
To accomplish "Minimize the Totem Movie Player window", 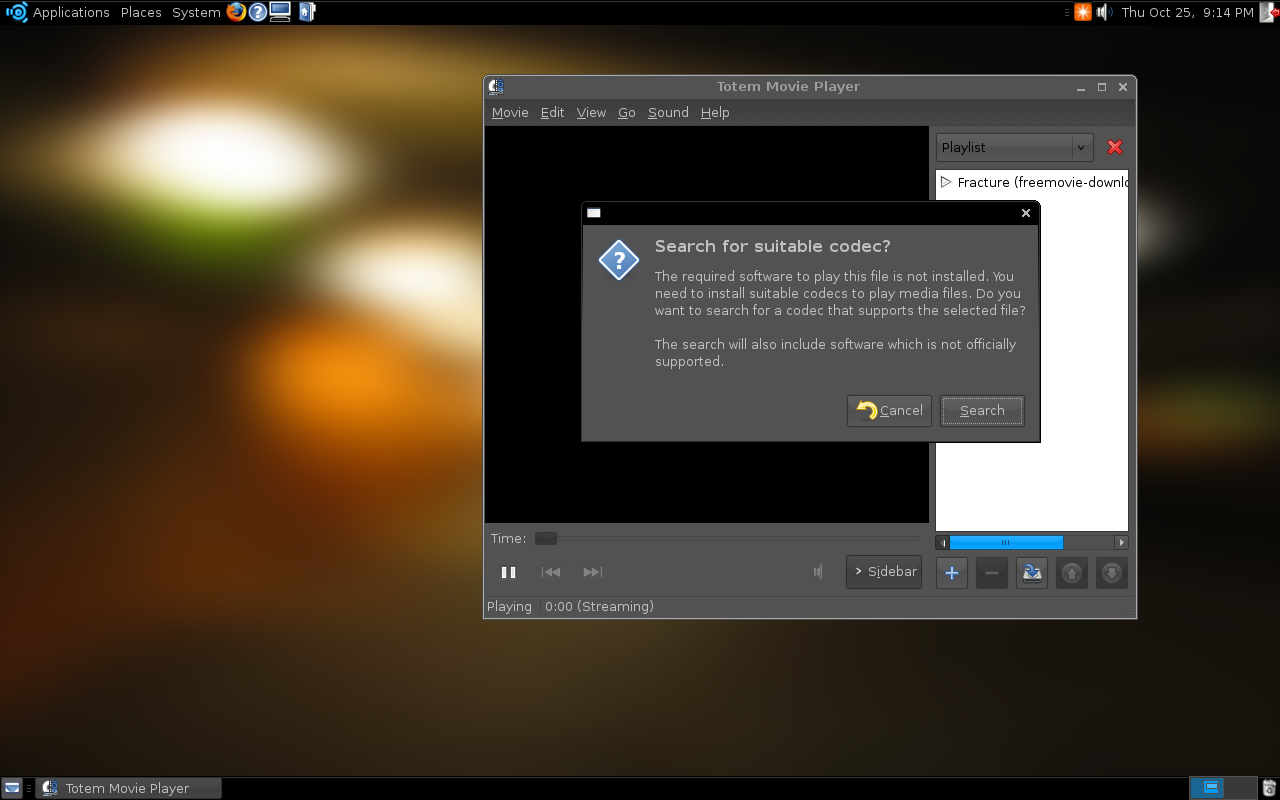I will (1082, 87).
